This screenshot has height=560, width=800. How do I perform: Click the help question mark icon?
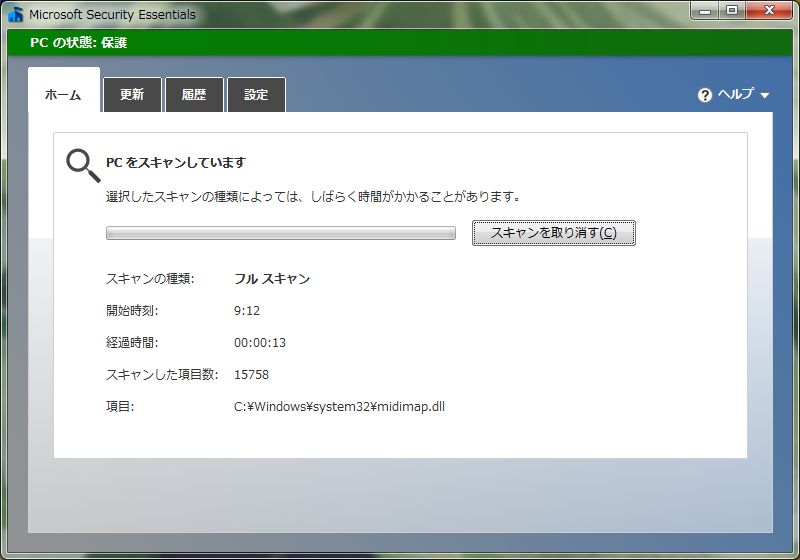coord(705,95)
